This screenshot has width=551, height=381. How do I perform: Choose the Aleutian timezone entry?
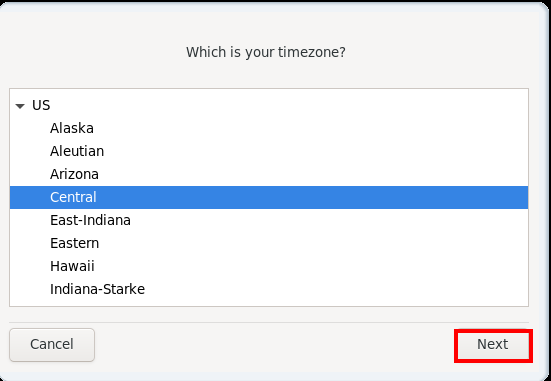tap(77, 151)
